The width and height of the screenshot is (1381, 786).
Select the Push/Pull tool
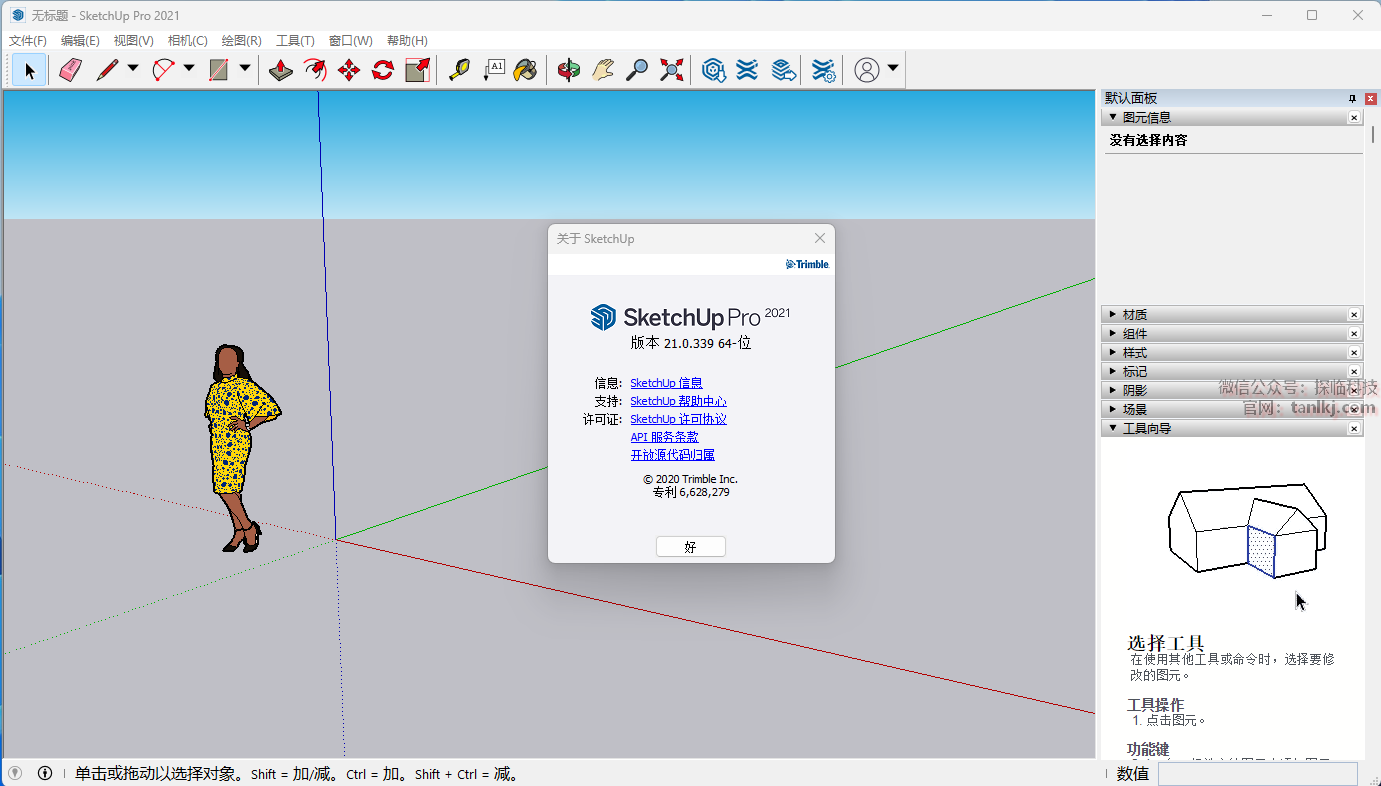[281, 70]
